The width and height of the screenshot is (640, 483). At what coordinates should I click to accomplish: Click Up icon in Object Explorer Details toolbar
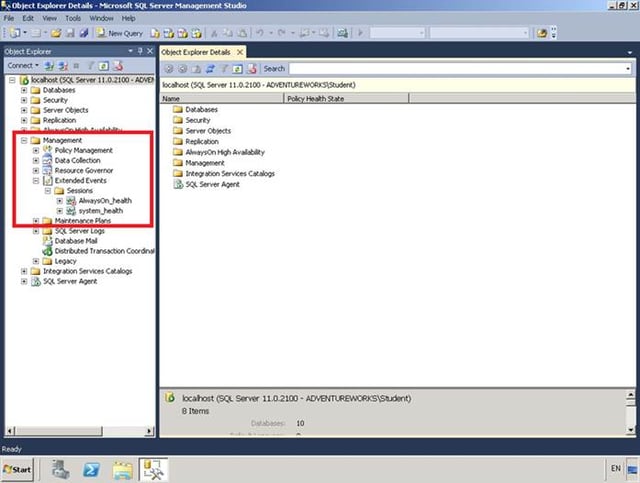click(x=196, y=69)
